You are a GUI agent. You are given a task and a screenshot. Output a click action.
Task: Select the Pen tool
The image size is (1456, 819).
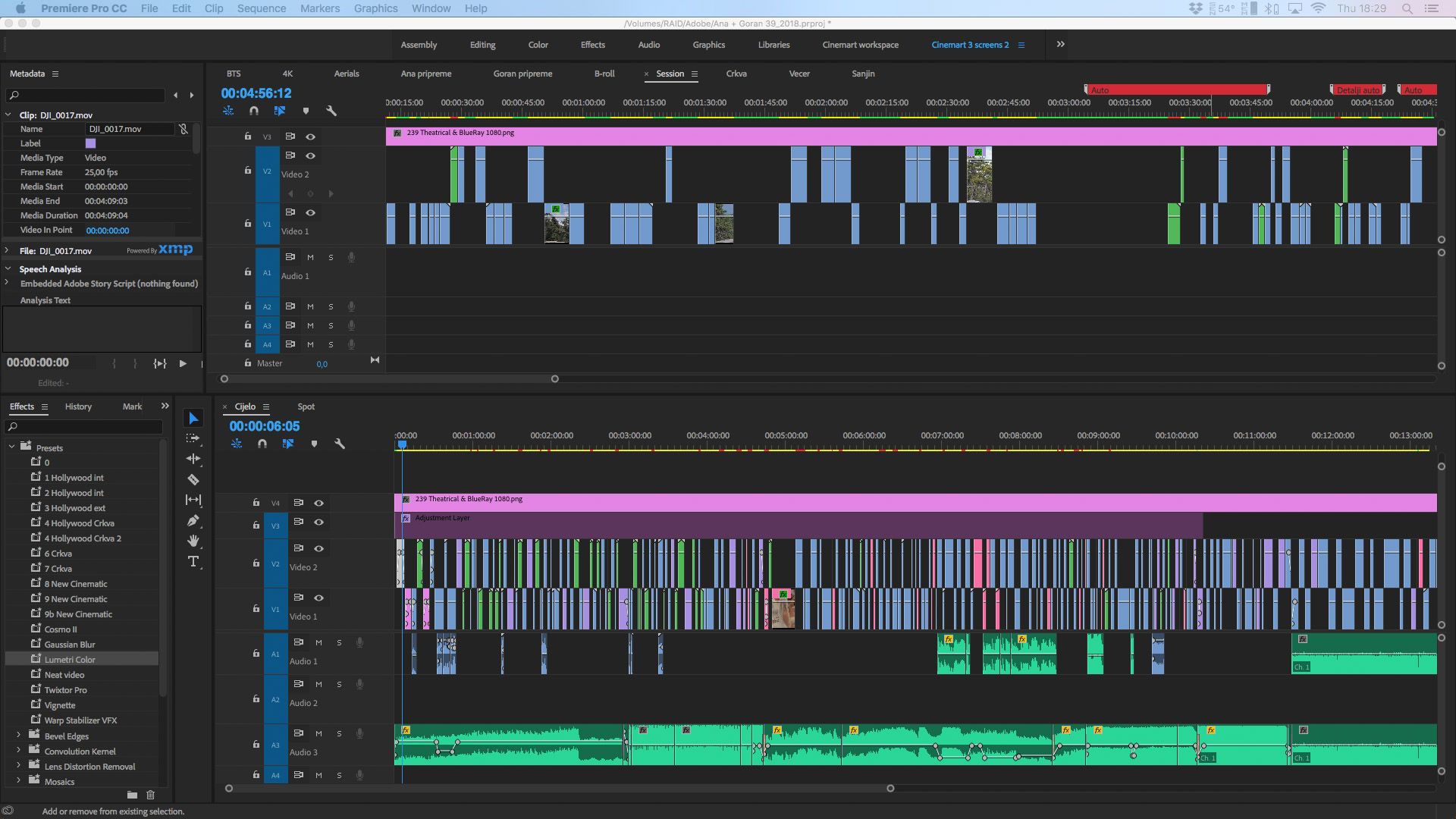click(x=193, y=520)
